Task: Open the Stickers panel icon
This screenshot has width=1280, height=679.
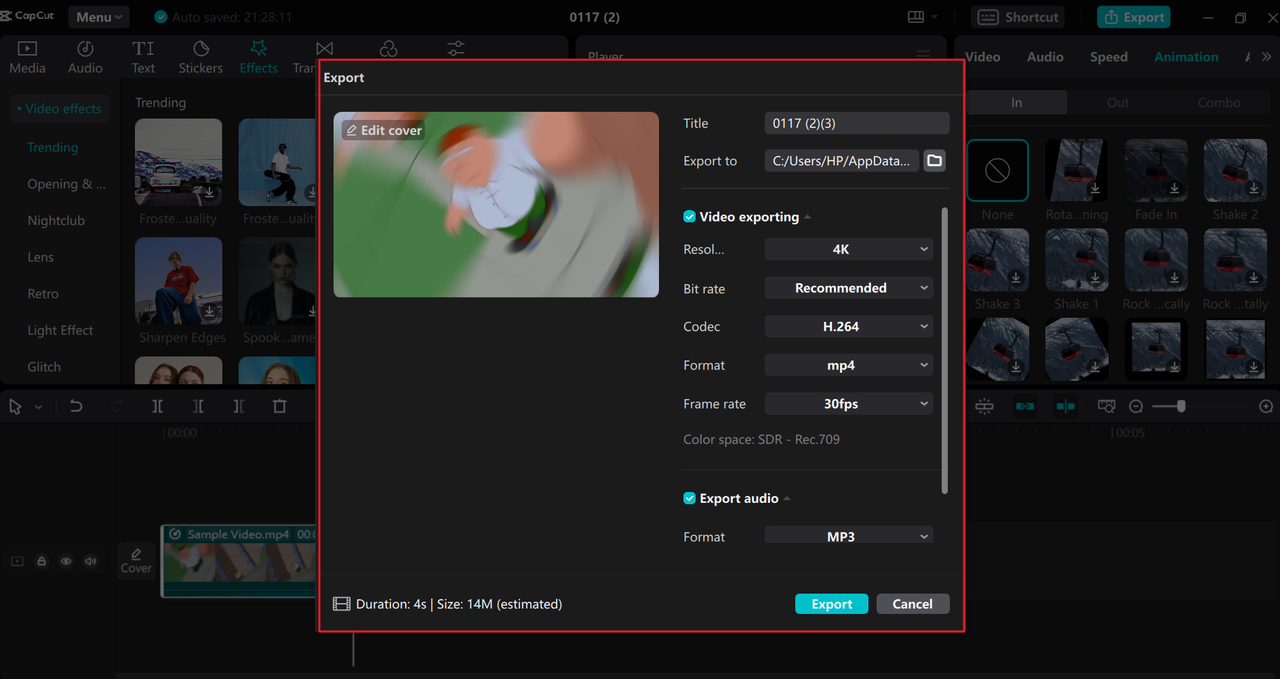Action: point(200,58)
